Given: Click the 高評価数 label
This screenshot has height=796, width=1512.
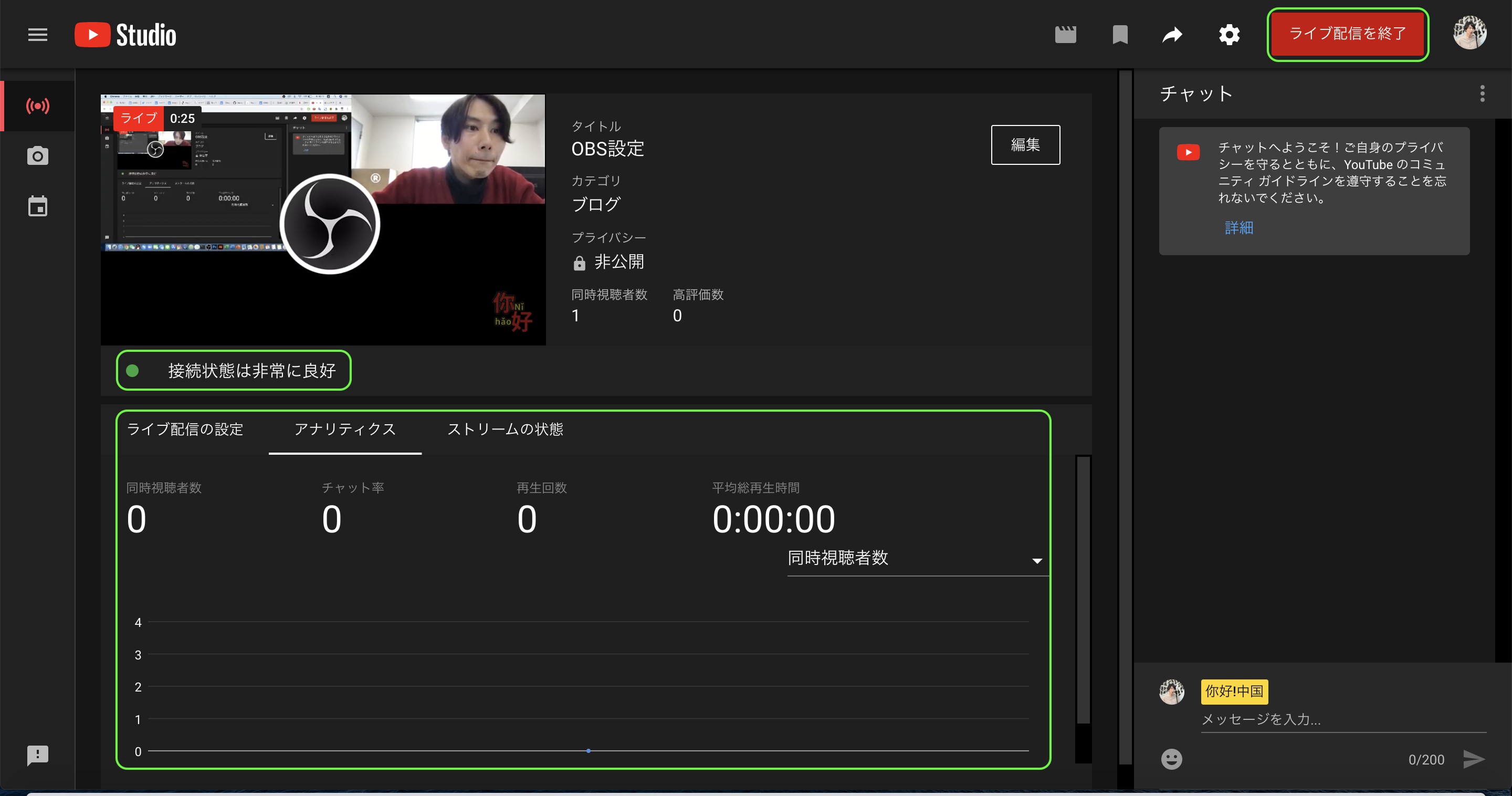Looking at the screenshot, I should click(x=698, y=295).
